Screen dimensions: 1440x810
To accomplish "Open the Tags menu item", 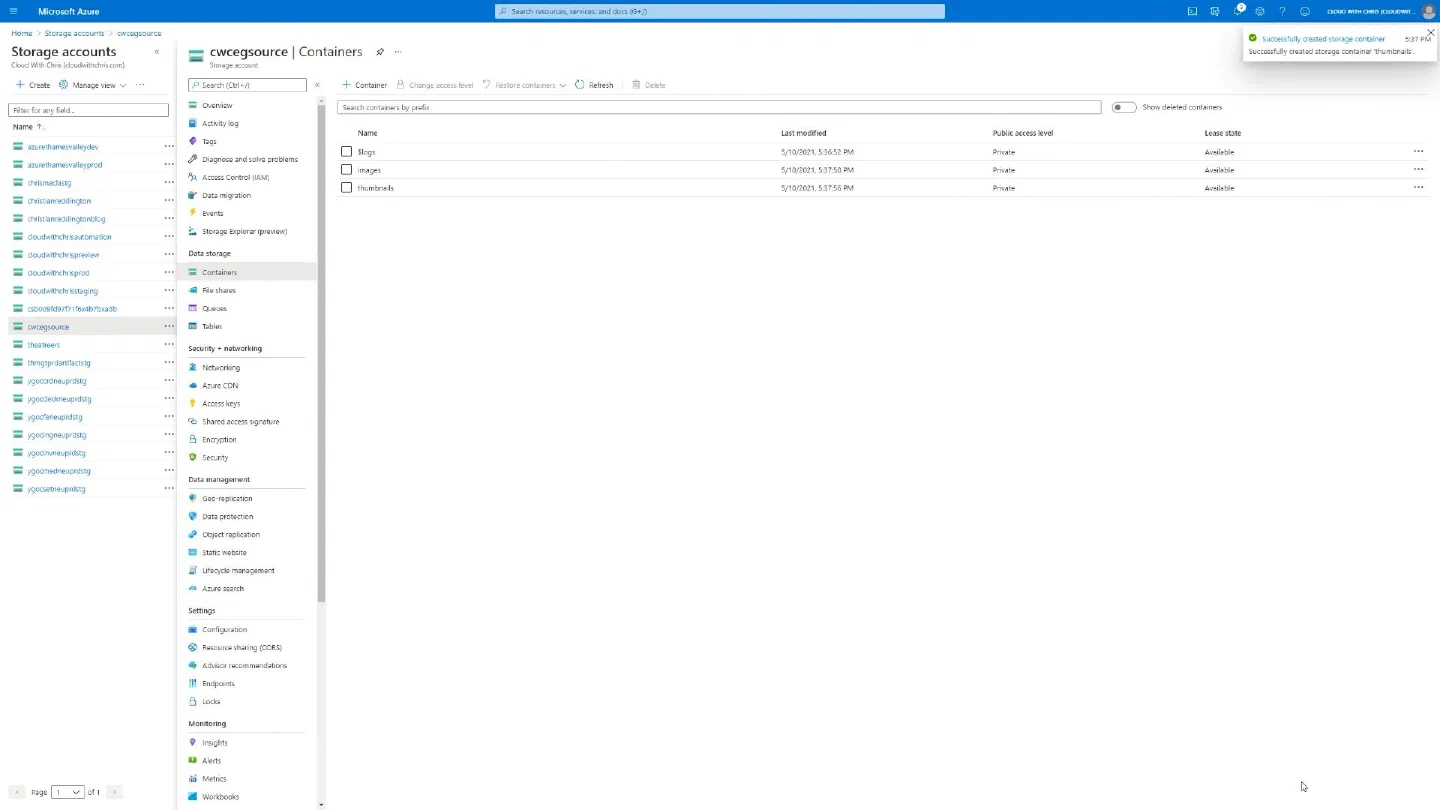I will [x=209, y=141].
